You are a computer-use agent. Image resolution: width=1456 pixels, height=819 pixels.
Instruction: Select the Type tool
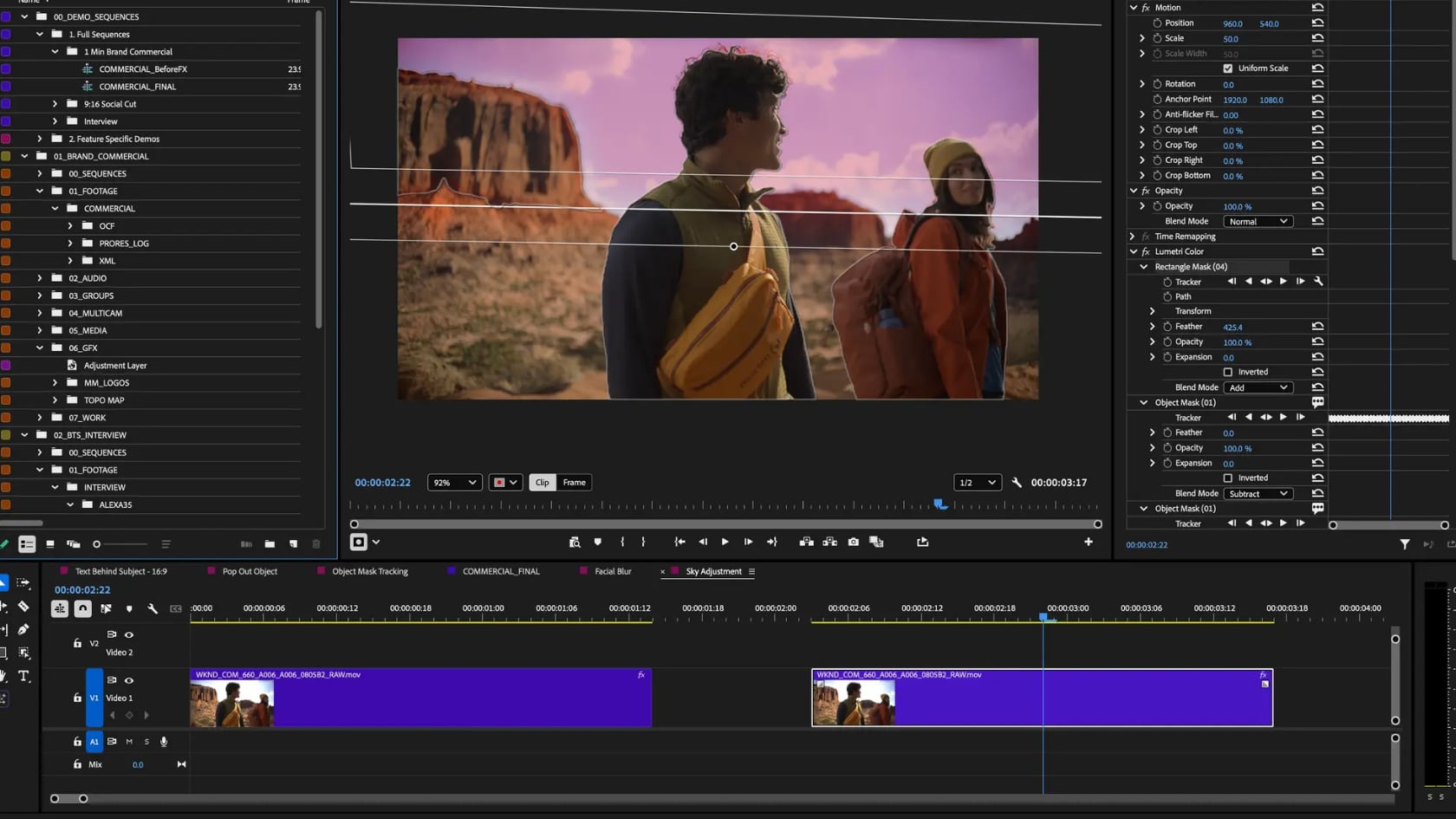click(x=23, y=676)
